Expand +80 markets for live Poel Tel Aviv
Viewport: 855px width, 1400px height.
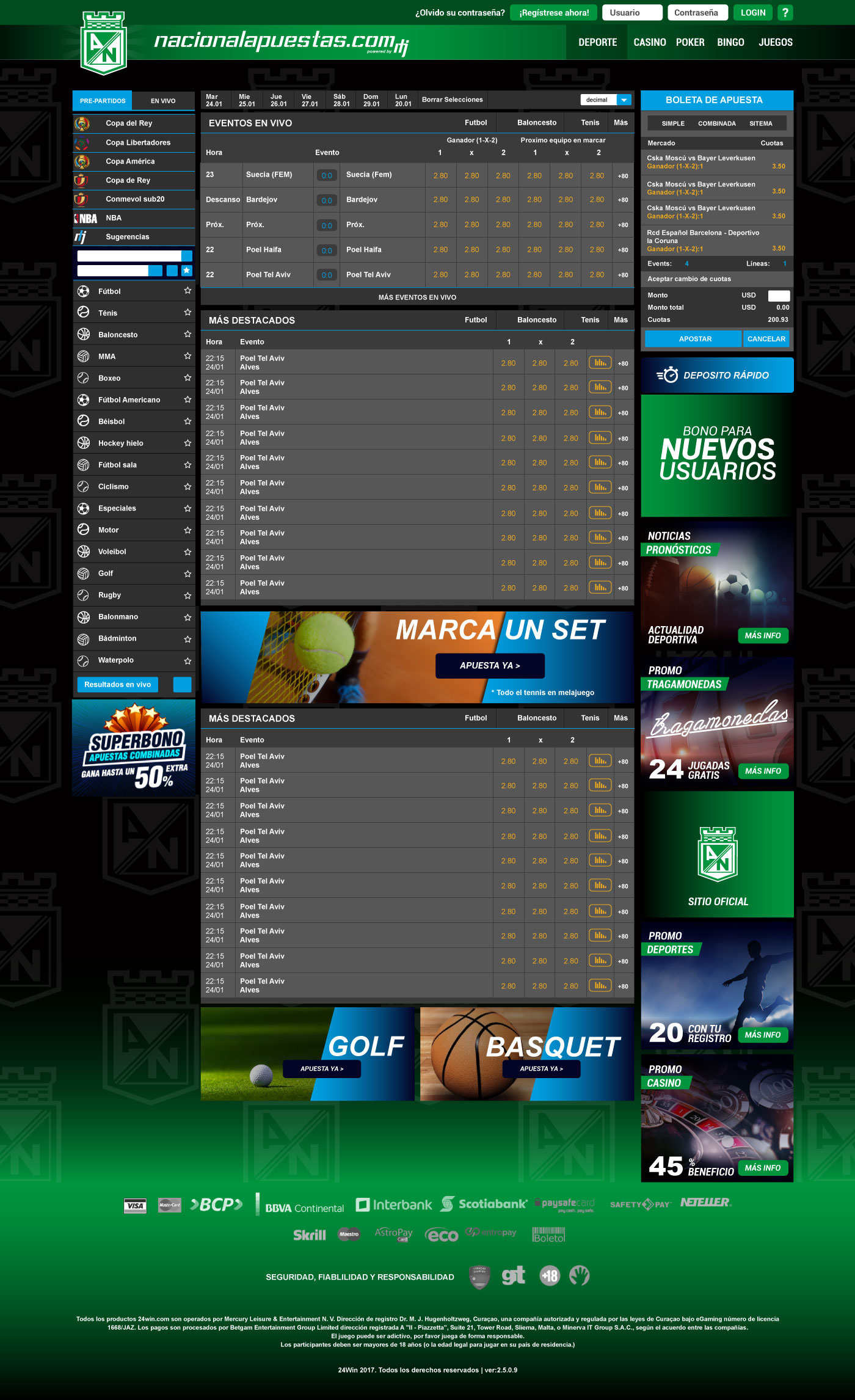tap(623, 275)
